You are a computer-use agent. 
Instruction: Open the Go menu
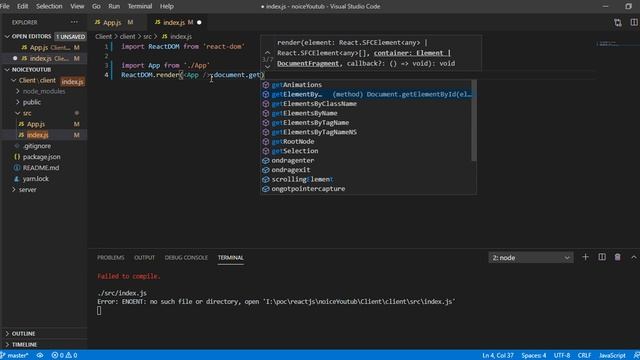click(x=96, y=6)
